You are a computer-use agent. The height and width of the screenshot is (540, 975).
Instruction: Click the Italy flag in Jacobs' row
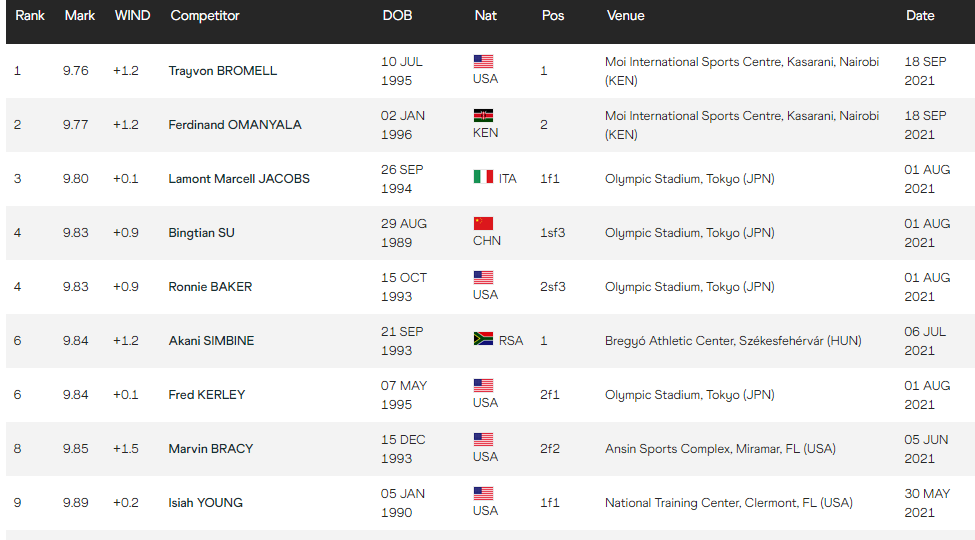pyautogui.click(x=483, y=178)
